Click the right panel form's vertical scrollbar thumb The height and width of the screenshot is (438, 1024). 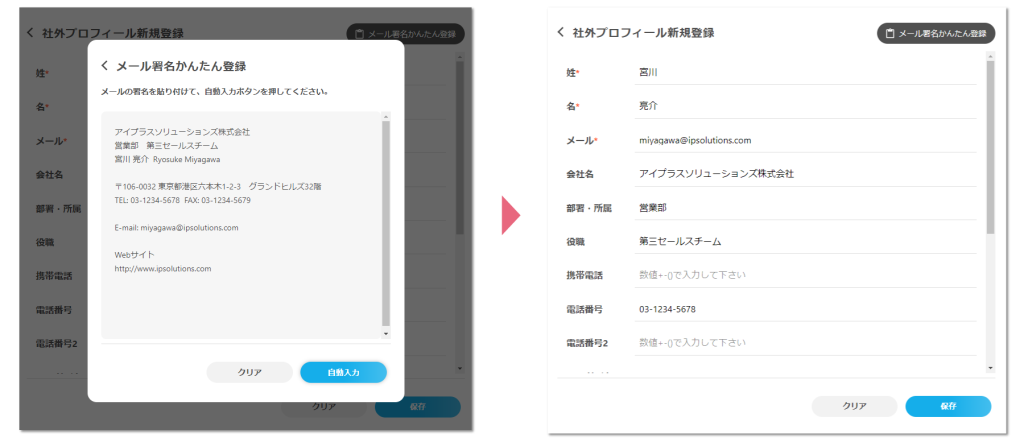990,147
